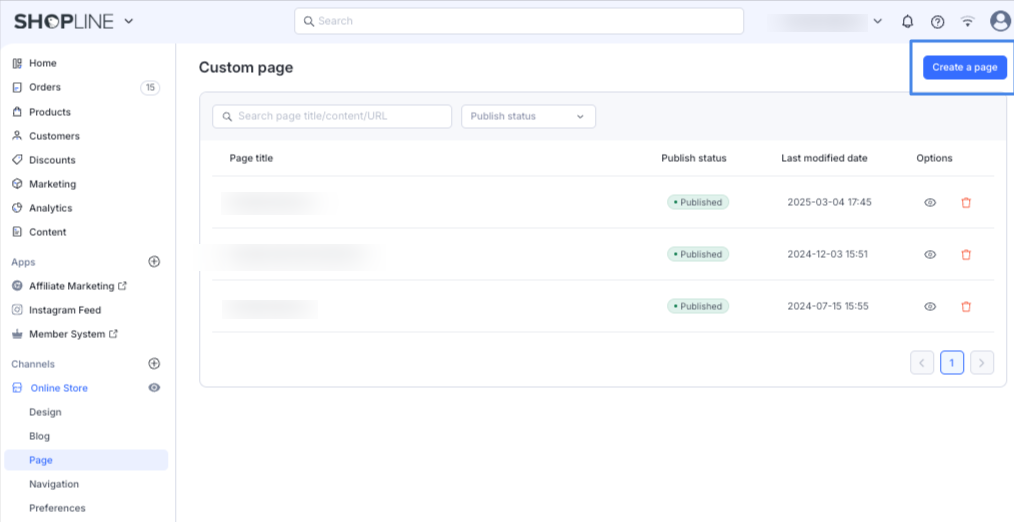Click the page title search field
1014x522 pixels.
coord(332,117)
